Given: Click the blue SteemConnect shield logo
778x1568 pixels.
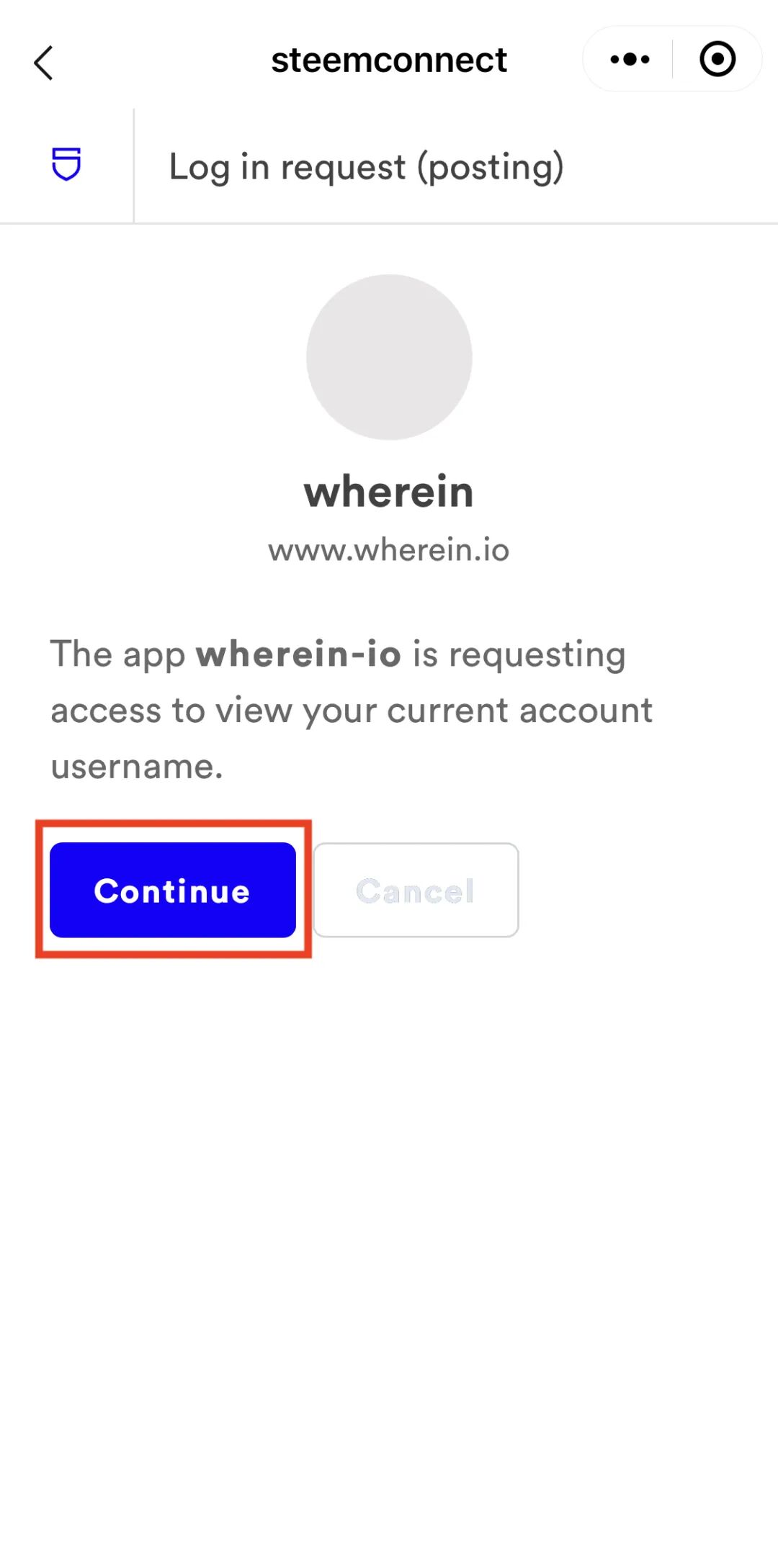Looking at the screenshot, I should [66, 164].
